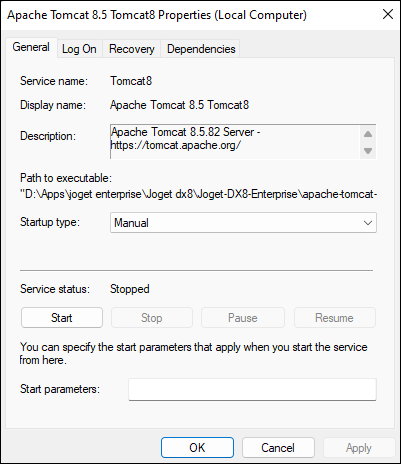Click the greyed-out Apply button
The height and width of the screenshot is (464, 401).
(359, 448)
